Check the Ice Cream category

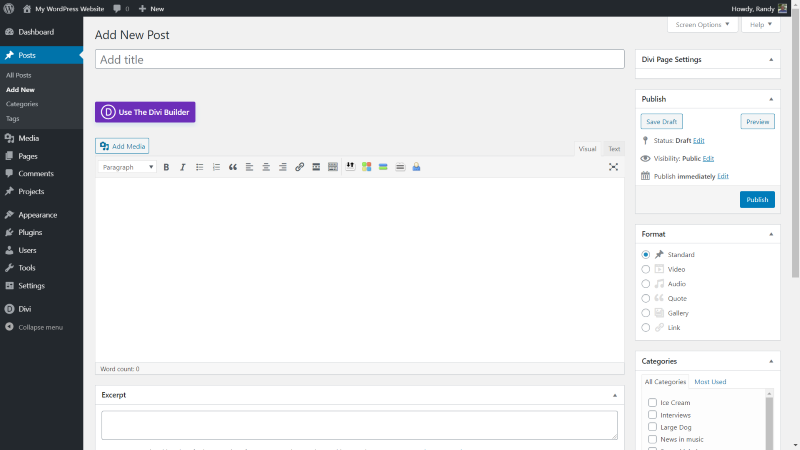[652, 402]
